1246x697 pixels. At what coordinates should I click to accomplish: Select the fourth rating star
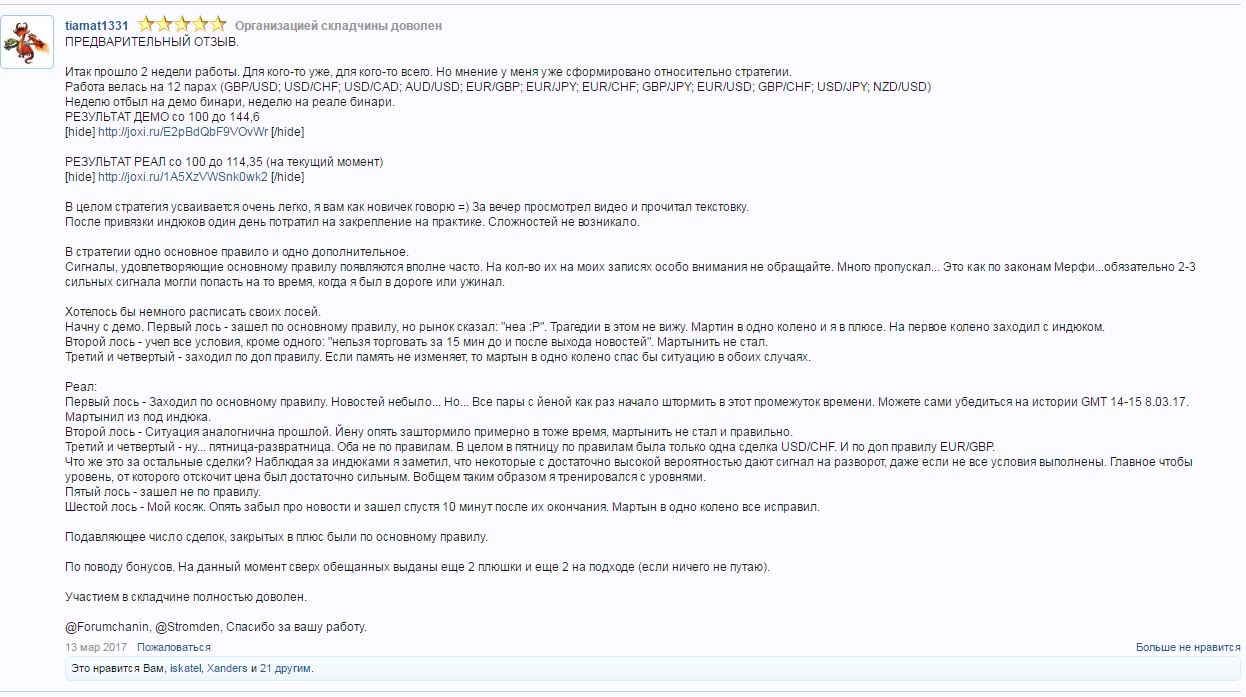pyautogui.click(x=200, y=24)
